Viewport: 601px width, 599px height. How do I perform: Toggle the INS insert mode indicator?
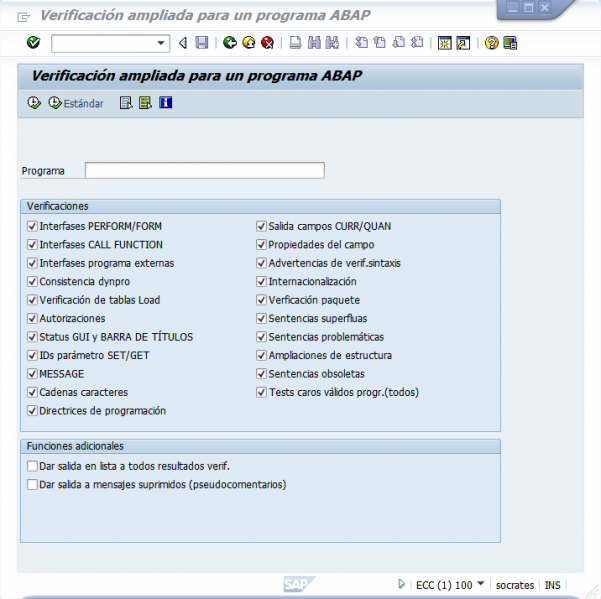[552, 585]
